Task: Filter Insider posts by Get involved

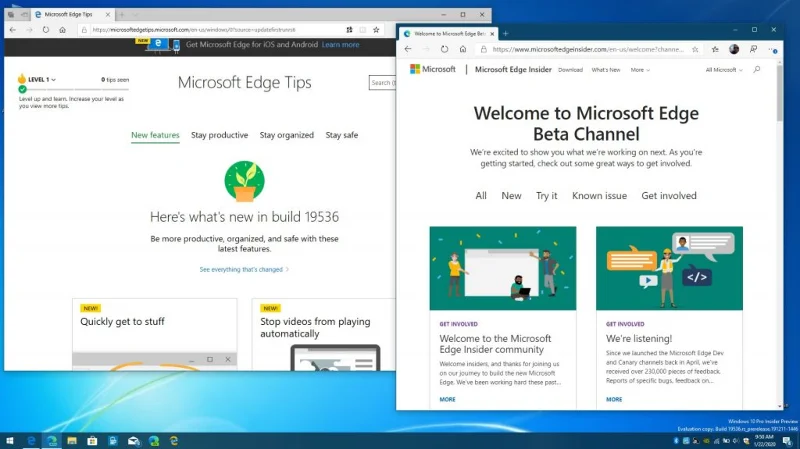Action: tap(669, 196)
